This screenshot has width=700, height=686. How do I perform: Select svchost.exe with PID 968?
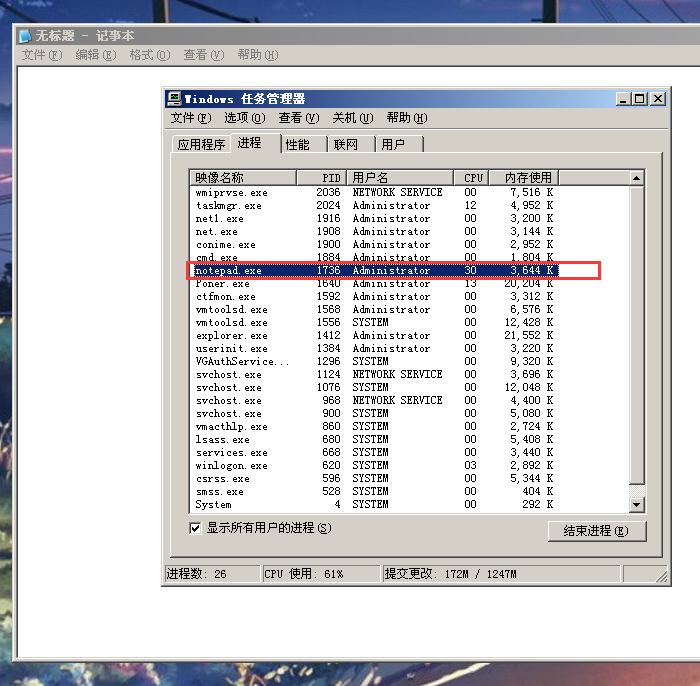375,400
